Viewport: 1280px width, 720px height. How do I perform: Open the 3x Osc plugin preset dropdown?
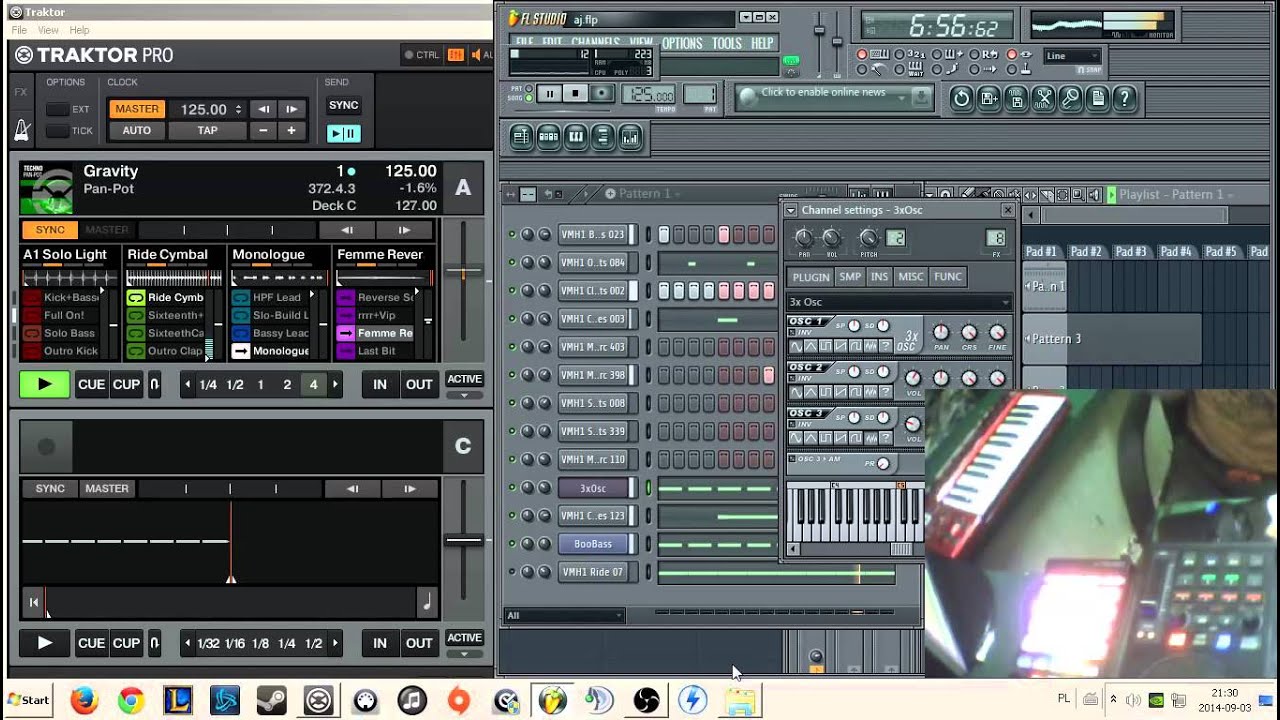pos(899,302)
